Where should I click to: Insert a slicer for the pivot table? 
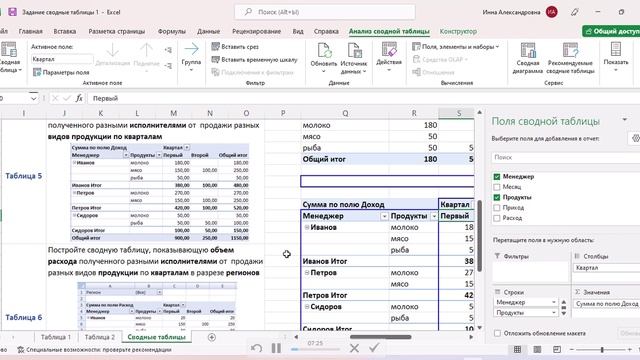235,47
